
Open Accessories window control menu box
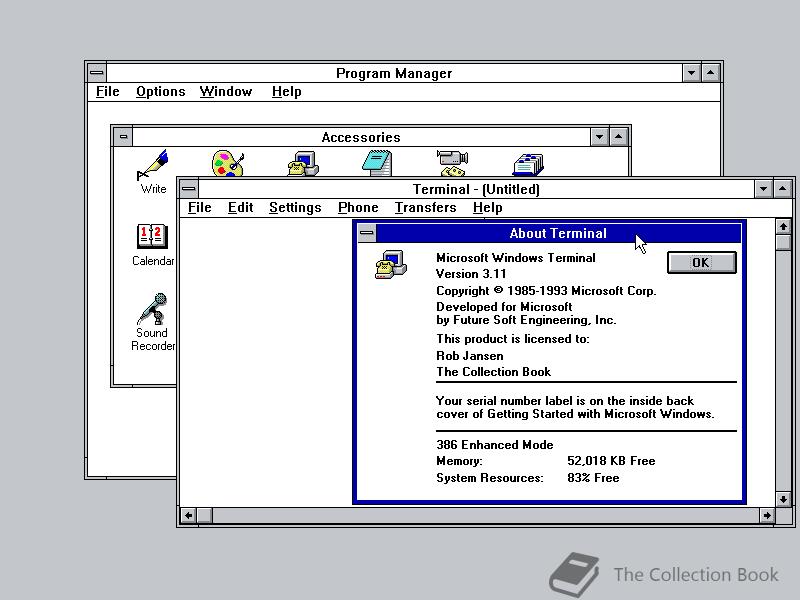click(123, 137)
